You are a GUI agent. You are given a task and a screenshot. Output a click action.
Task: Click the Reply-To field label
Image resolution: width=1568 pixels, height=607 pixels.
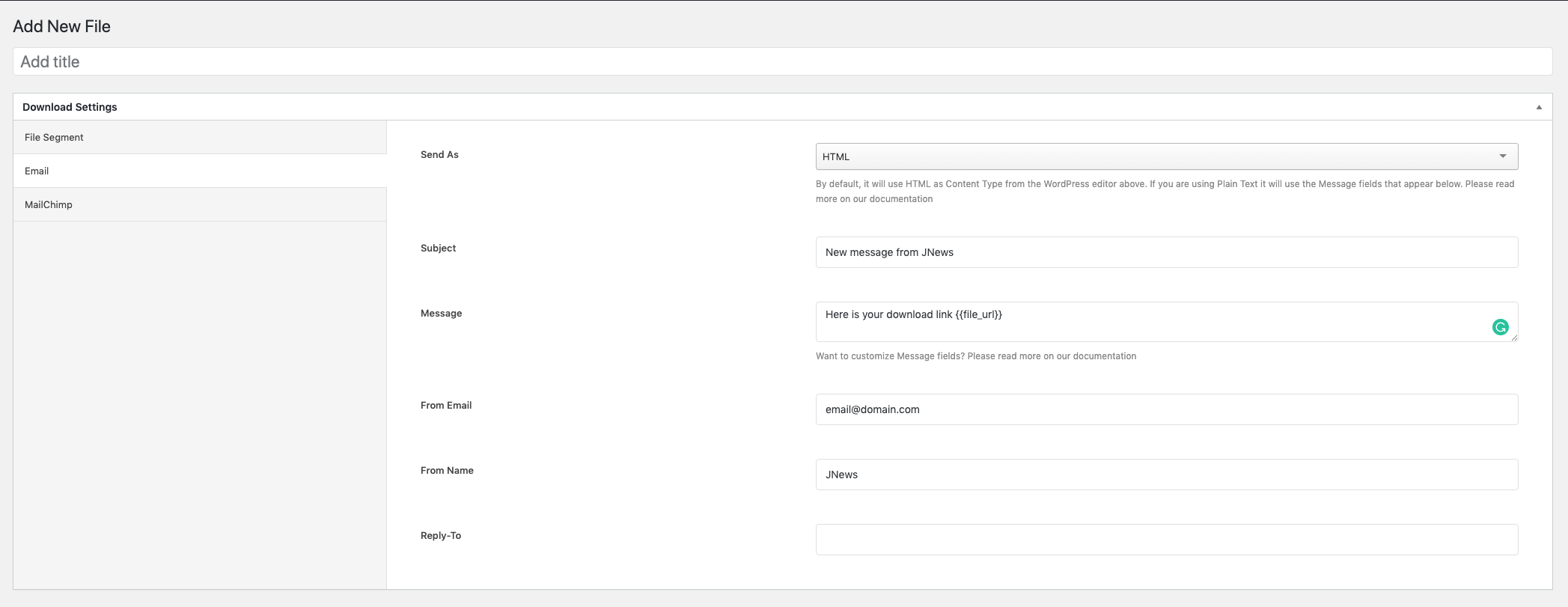click(441, 536)
